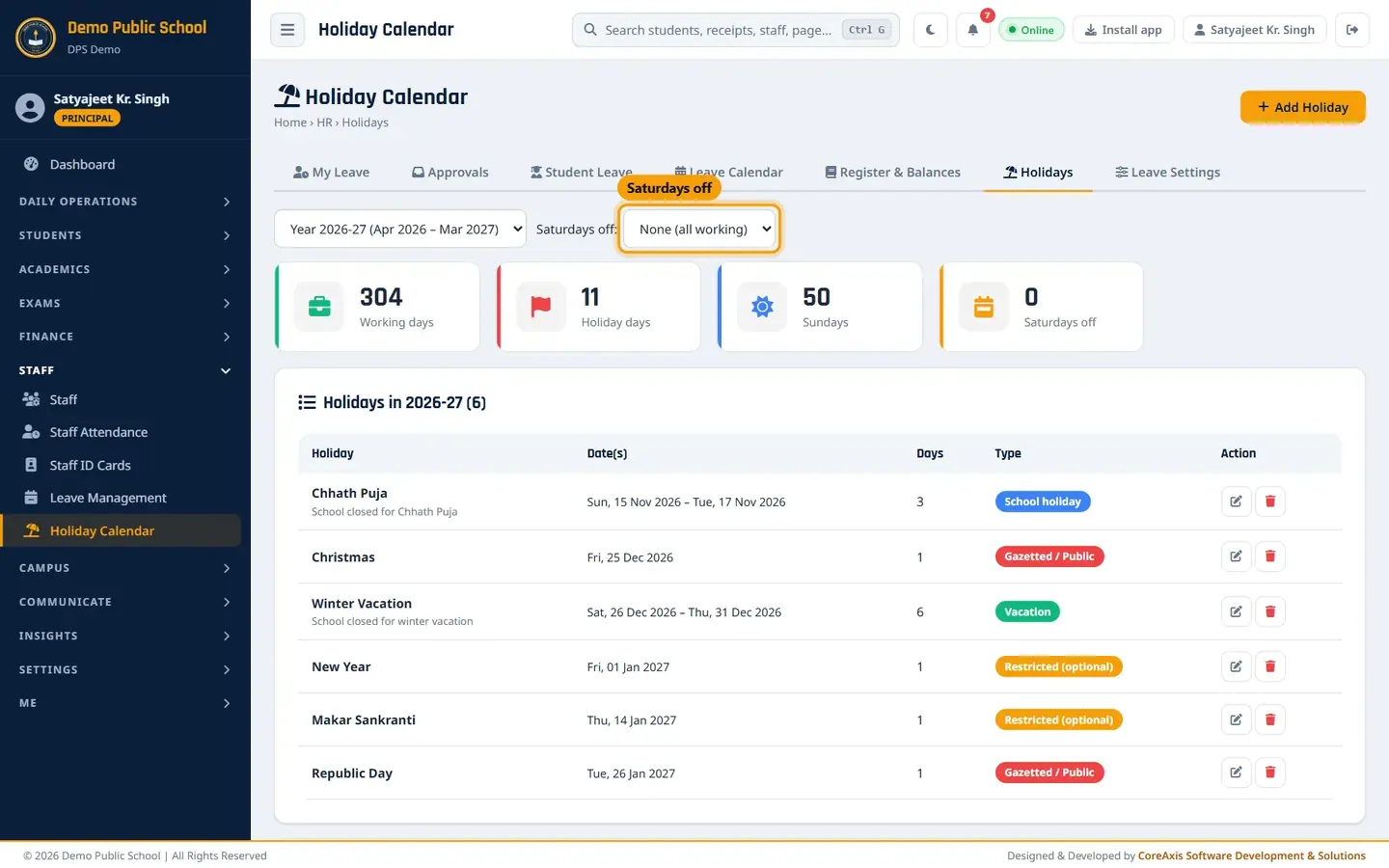Click the Online status badge
Screen dimensions: 1389x868
click(x=1031, y=30)
